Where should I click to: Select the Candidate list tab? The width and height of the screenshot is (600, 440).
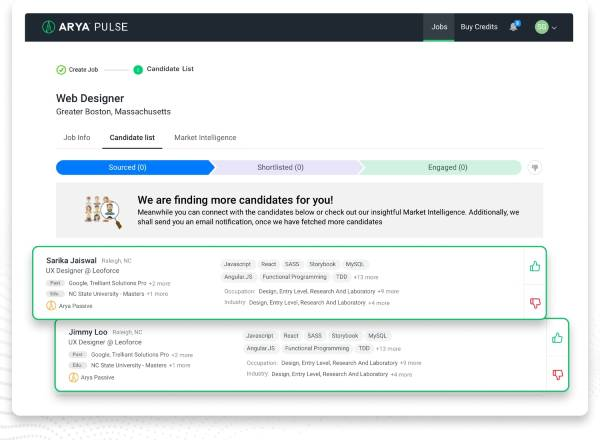click(132, 137)
